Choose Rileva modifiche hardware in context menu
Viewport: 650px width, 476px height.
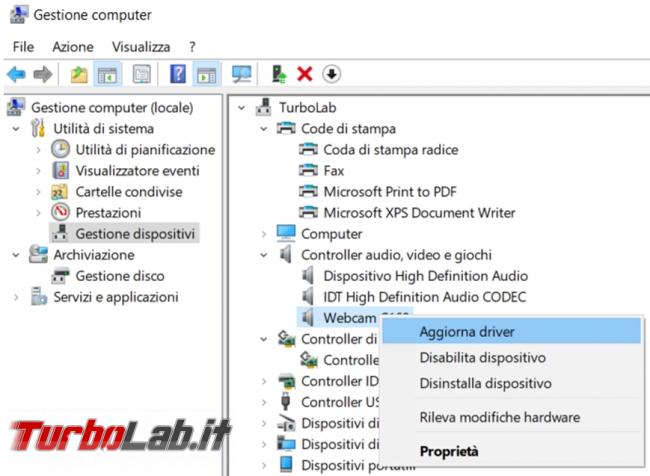pyautogui.click(x=511, y=417)
